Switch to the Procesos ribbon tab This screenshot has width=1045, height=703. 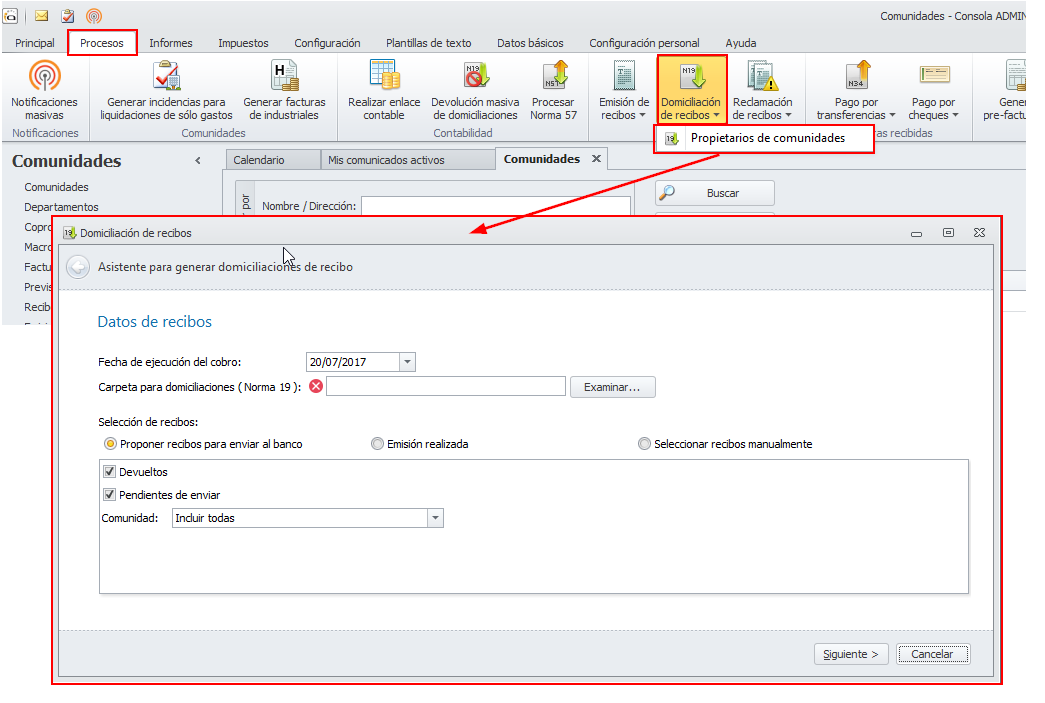click(x=102, y=43)
